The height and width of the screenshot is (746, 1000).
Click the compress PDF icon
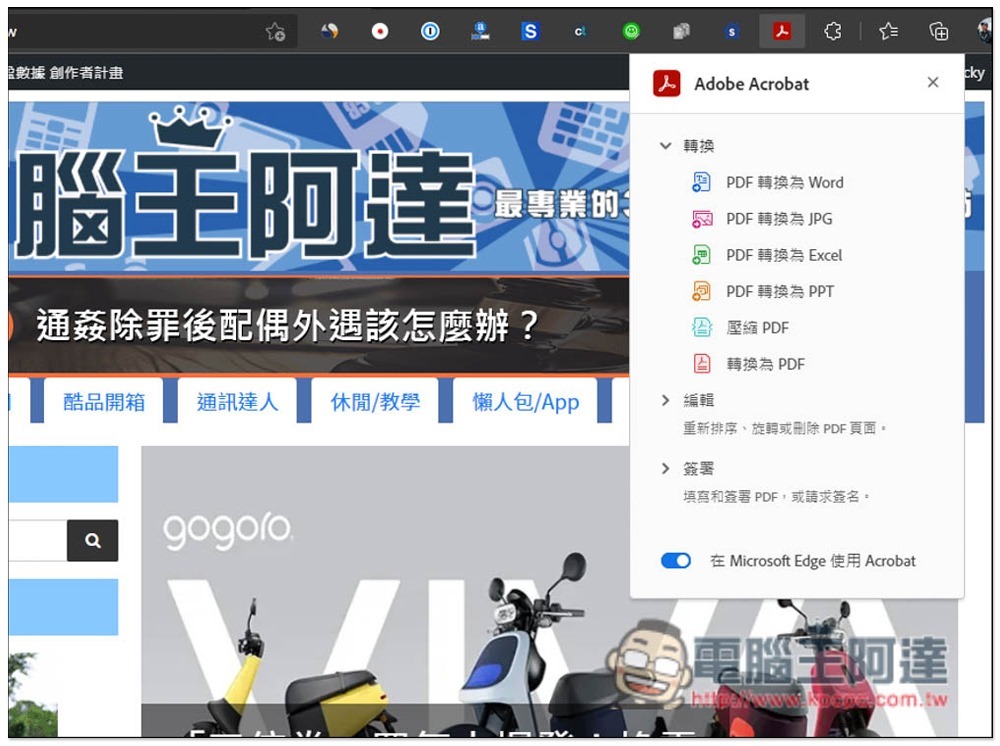[x=702, y=328]
